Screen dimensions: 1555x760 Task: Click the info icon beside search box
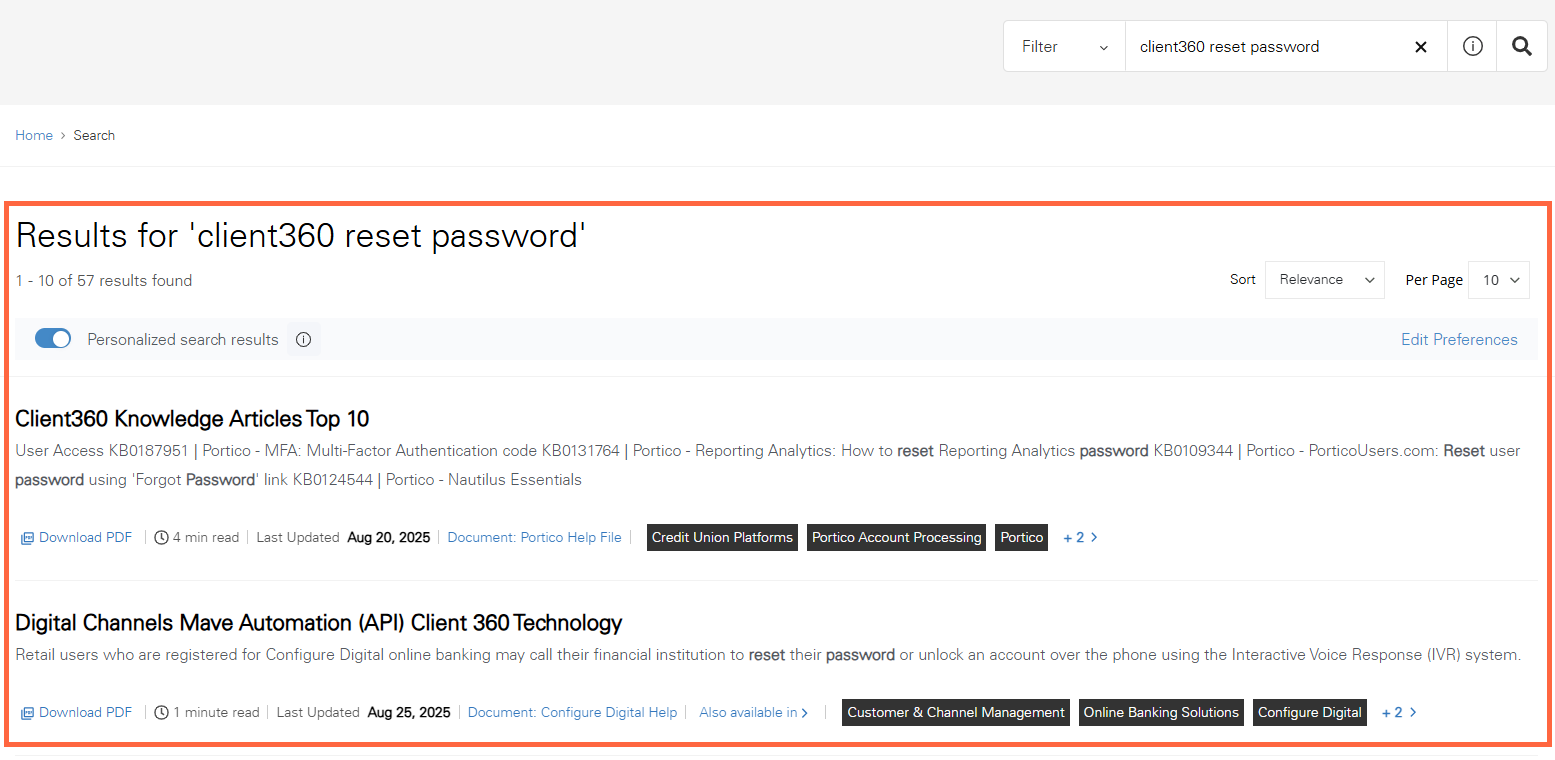point(1472,46)
